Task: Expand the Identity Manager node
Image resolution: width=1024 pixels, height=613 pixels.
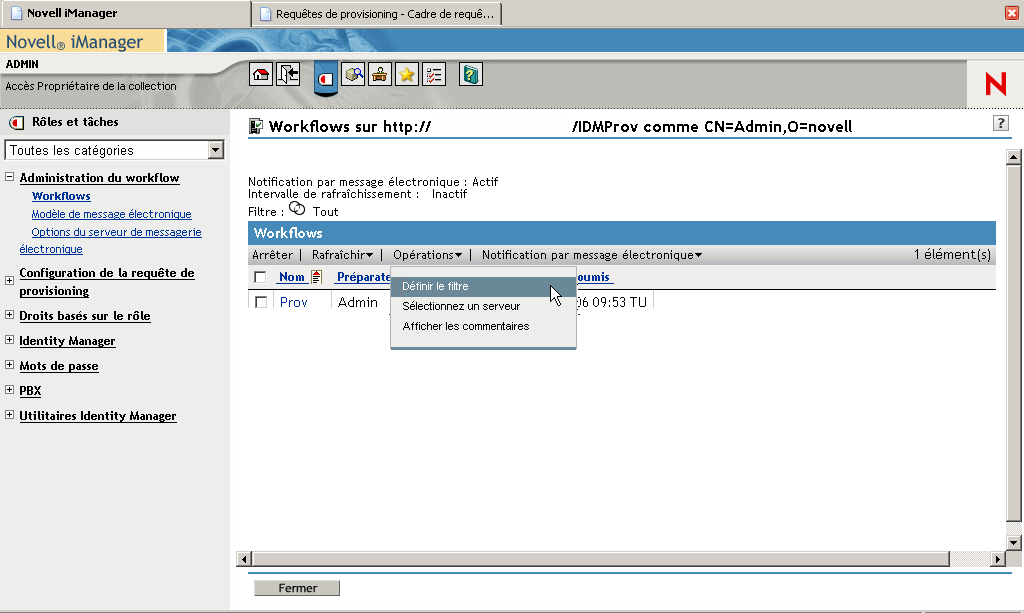Action: pos(10,339)
